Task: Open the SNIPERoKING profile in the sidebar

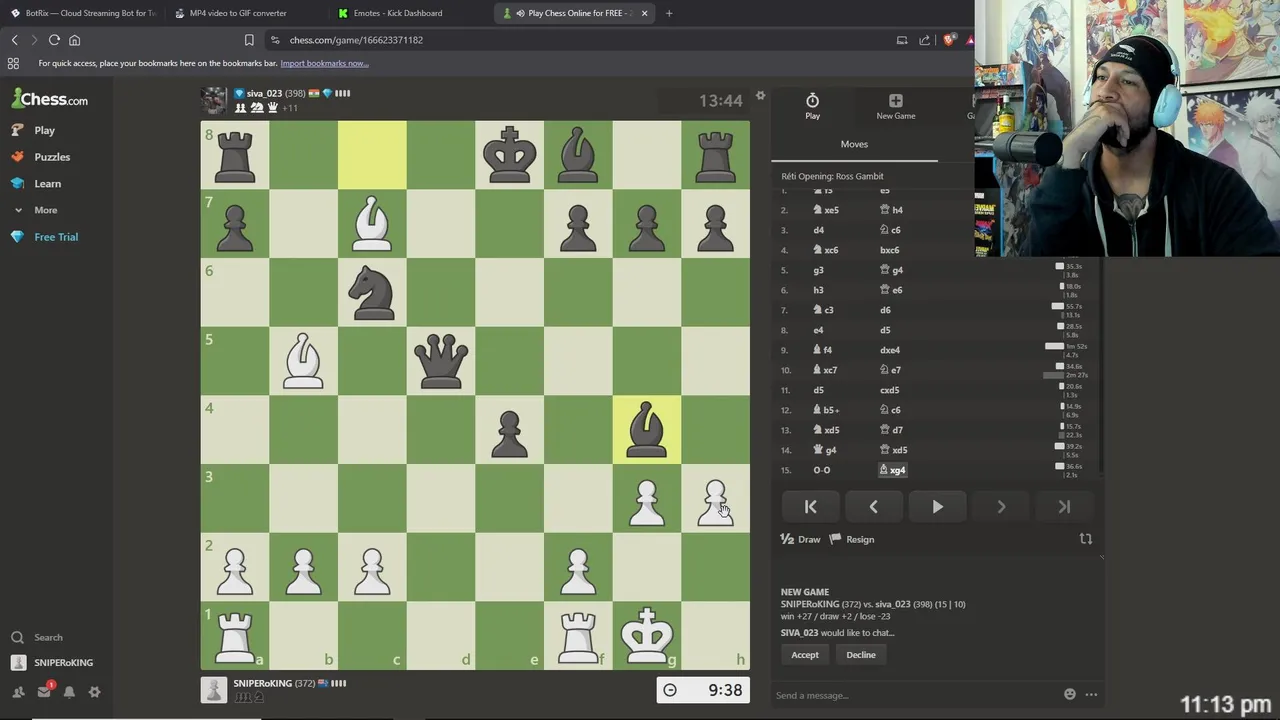Action: pyautogui.click(x=52, y=663)
